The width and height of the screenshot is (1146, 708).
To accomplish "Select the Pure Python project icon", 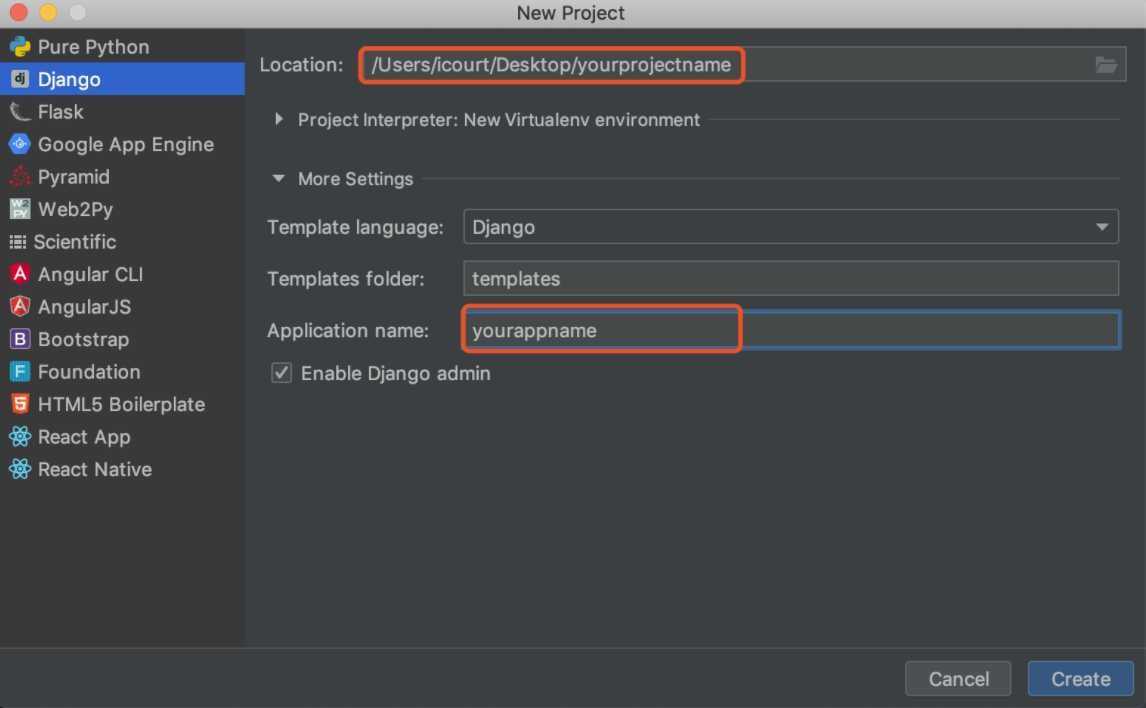I will (x=20, y=47).
